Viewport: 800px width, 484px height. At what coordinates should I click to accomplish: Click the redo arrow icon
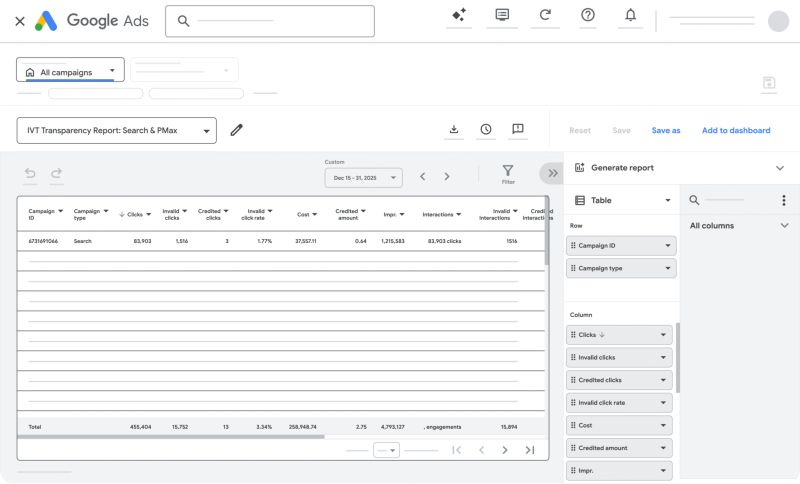[56, 173]
